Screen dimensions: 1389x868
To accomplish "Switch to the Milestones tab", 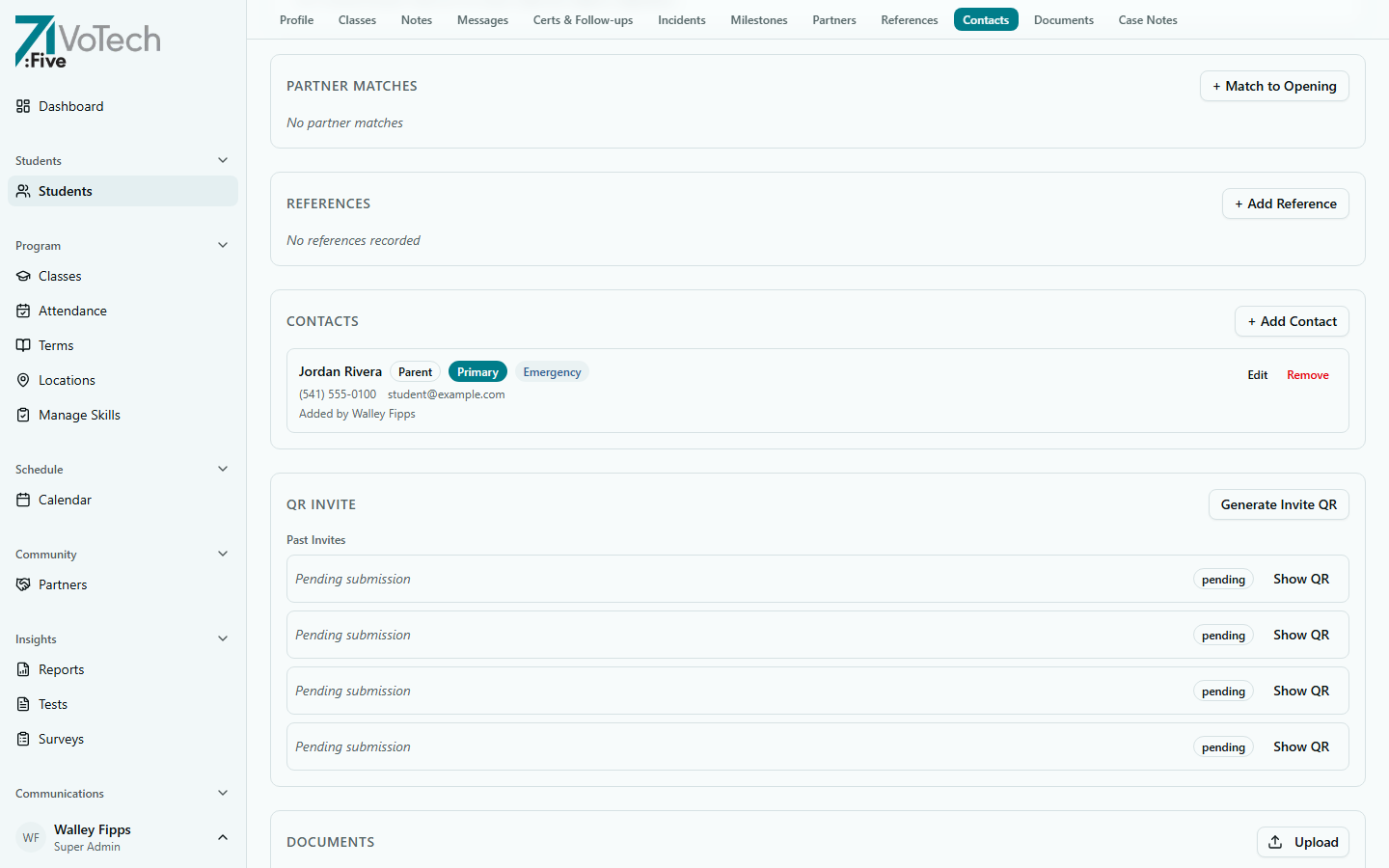I will pos(759,19).
